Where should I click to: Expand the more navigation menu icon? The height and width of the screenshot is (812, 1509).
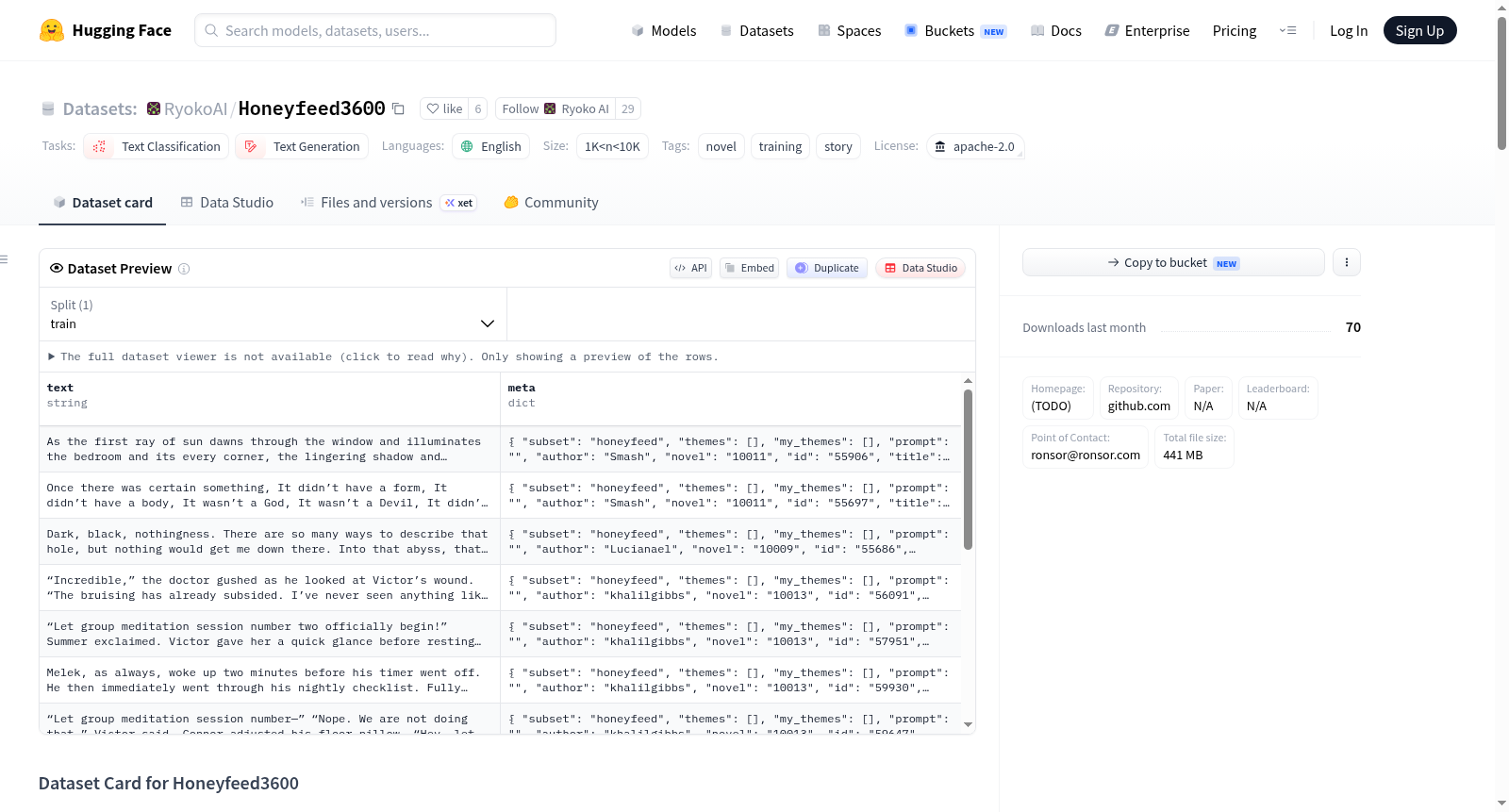click(1287, 30)
